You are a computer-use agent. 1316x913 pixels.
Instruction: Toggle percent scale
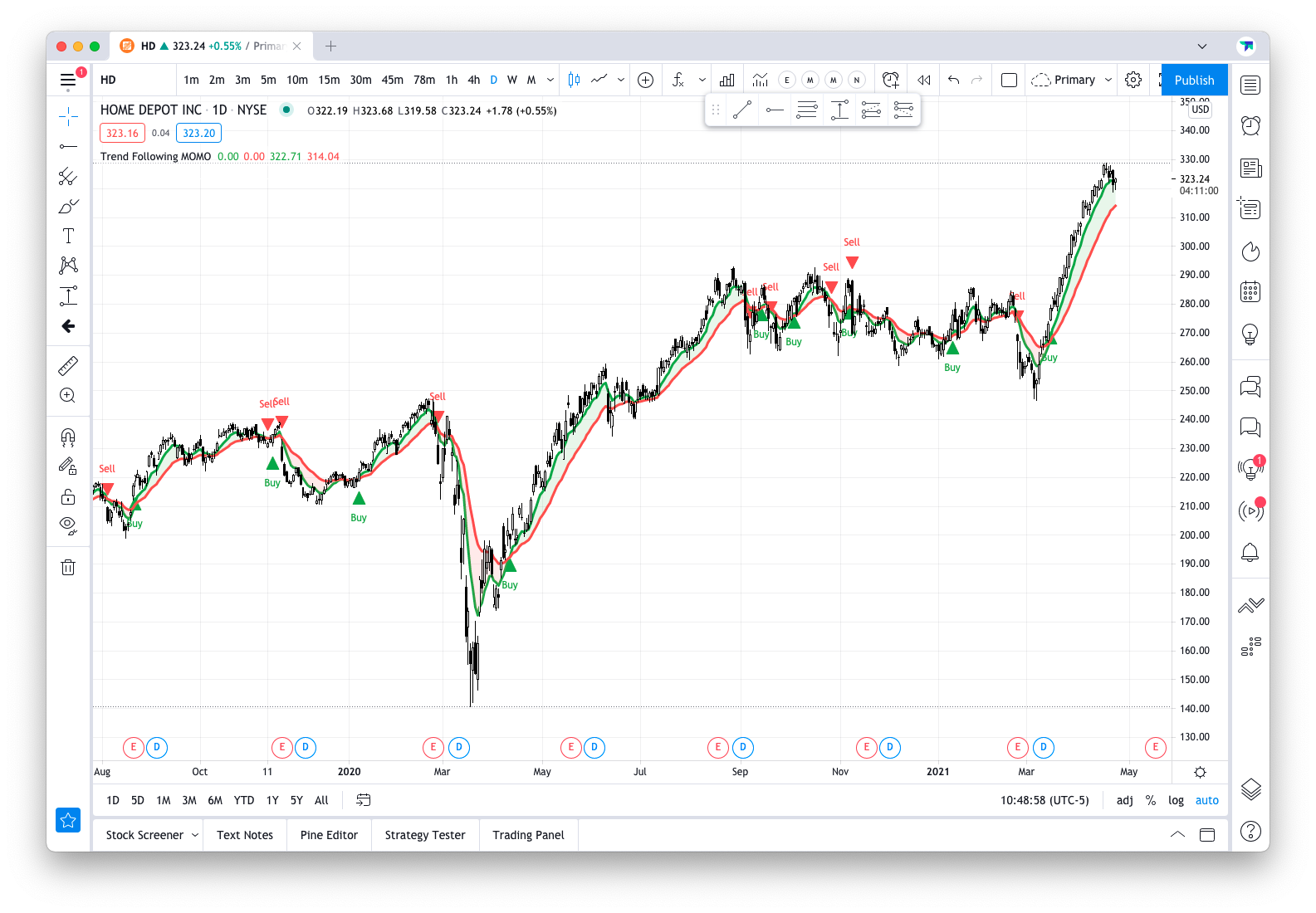tap(1151, 800)
